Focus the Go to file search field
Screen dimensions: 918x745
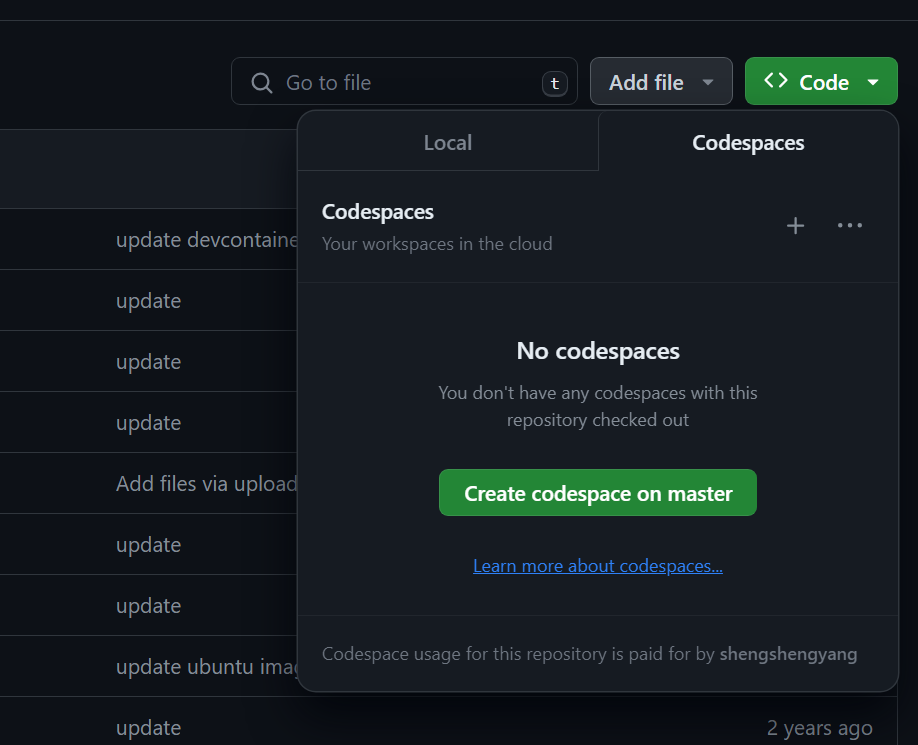coord(400,83)
